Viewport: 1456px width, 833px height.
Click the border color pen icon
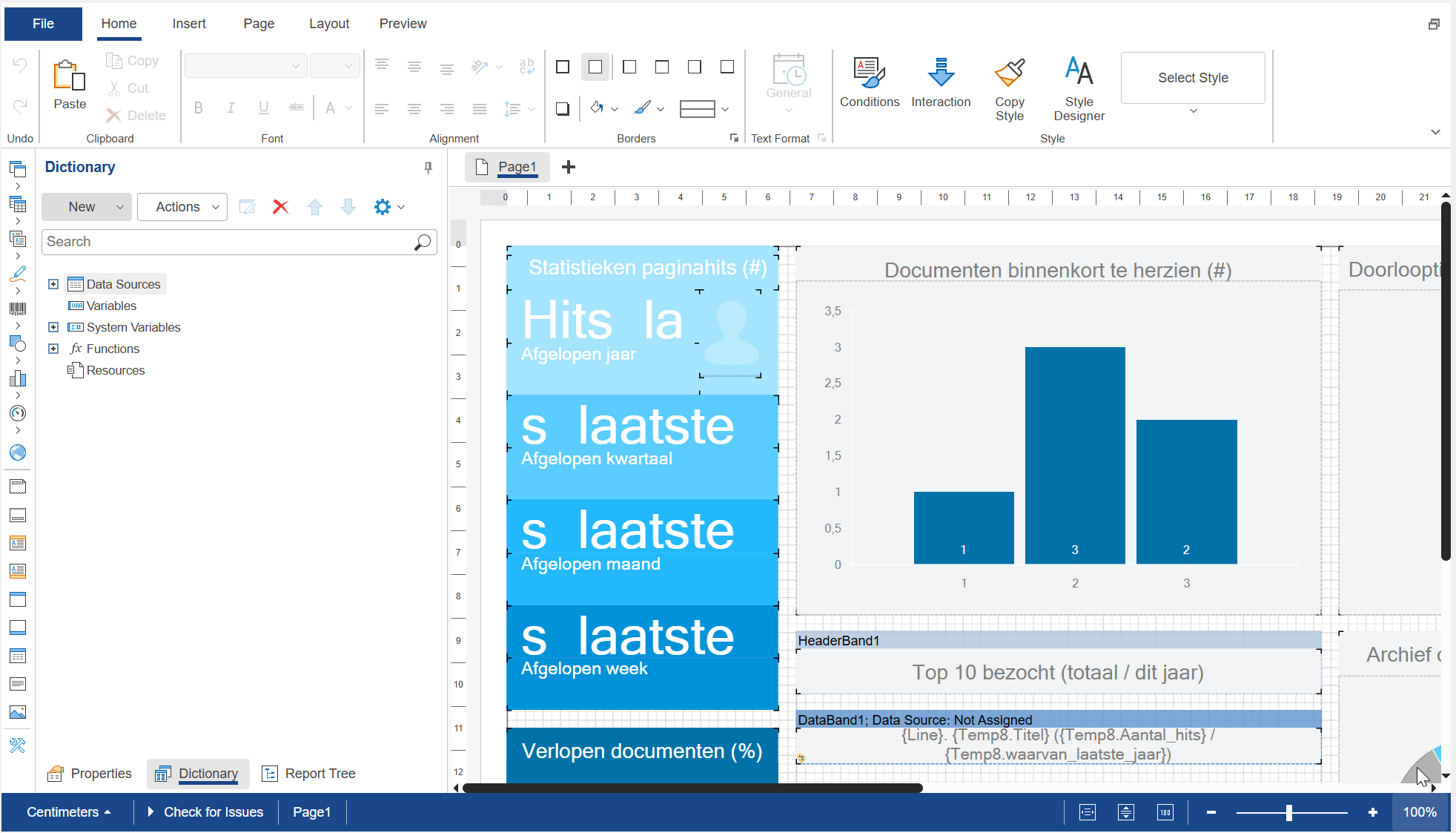(642, 108)
